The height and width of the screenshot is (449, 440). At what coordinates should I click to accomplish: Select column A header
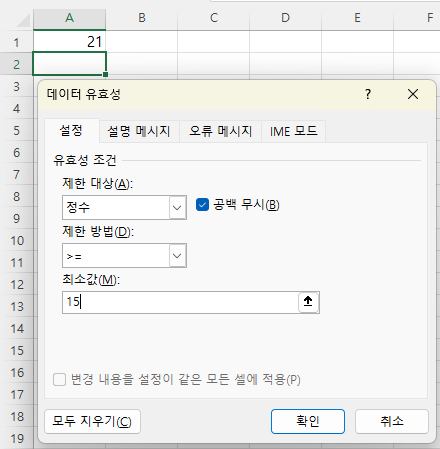(69, 18)
